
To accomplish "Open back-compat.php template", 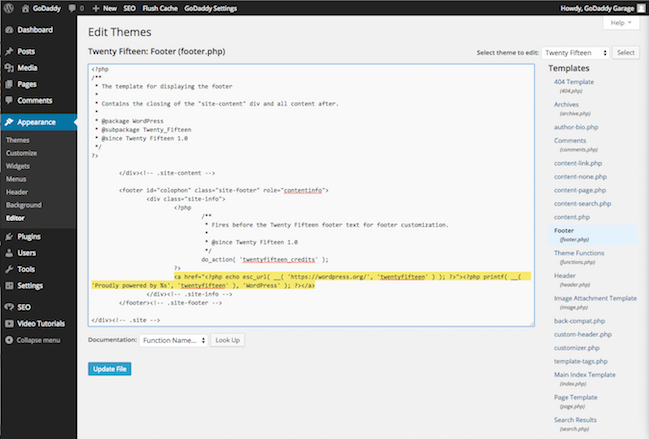I will pyautogui.click(x=579, y=321).
